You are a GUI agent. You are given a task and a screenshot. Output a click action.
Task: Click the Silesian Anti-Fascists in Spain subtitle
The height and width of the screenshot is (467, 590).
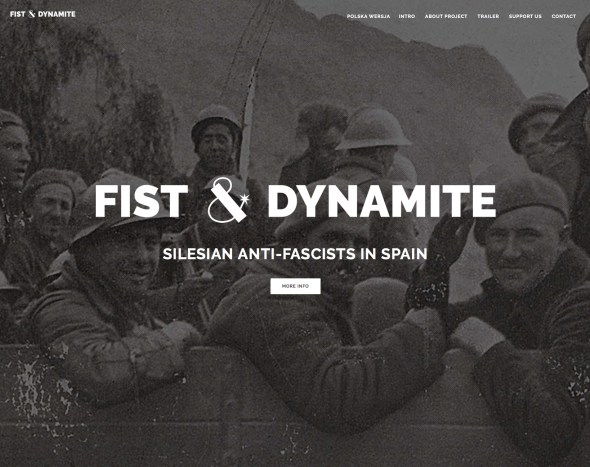(295, 254)
